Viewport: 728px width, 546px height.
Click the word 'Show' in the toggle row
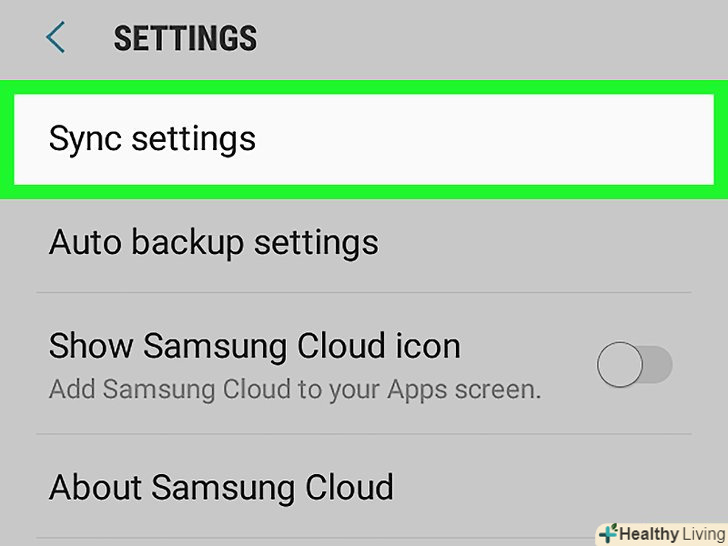(x=91, y=346)
